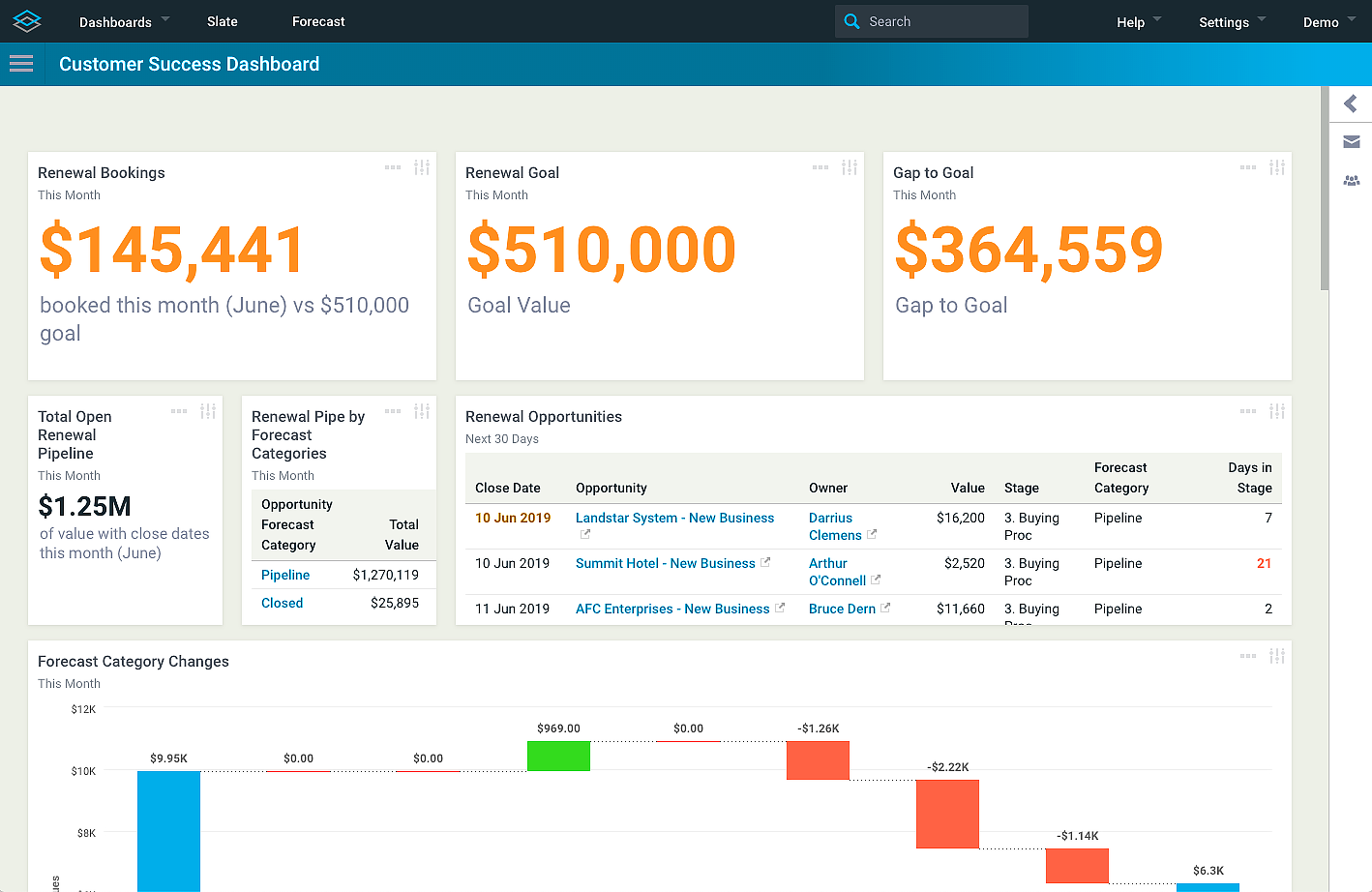The width and height of the screenshot is (1372, 892).
Task: Expand the Dashboards dropdown menu
Action: pyautogui.click(x=124, y=21)
